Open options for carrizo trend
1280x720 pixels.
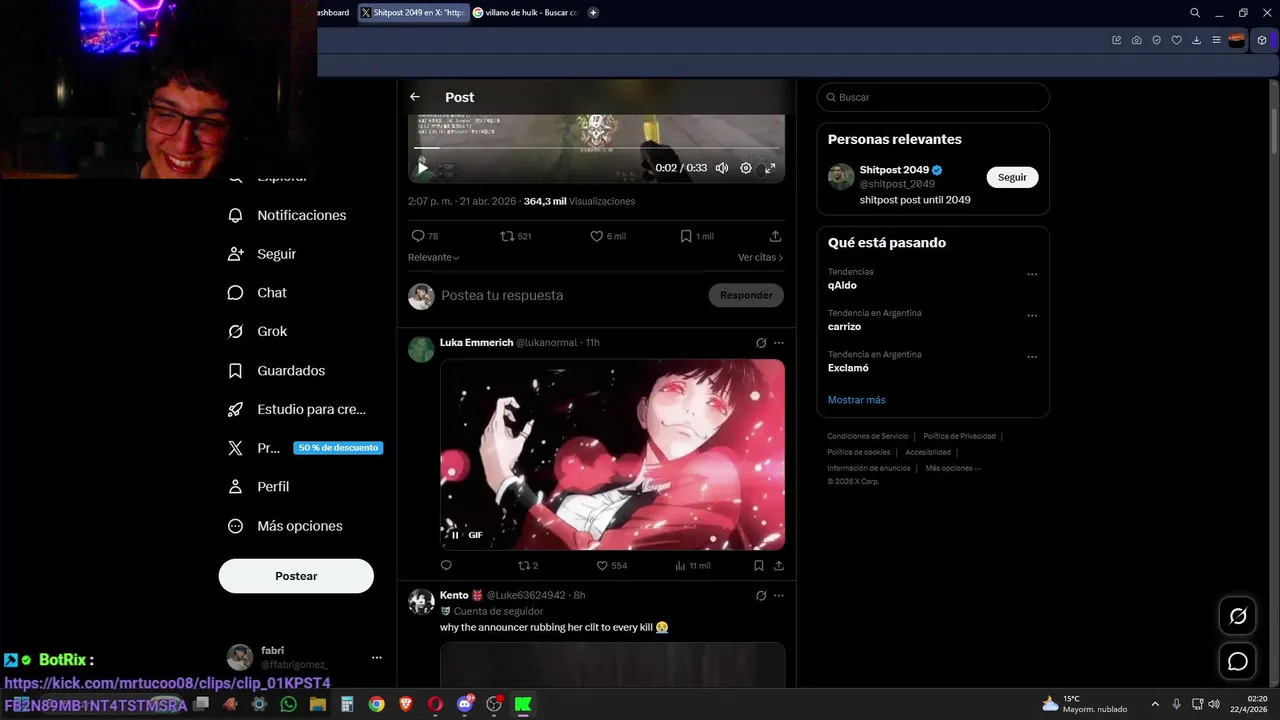tap(1032, 315)
